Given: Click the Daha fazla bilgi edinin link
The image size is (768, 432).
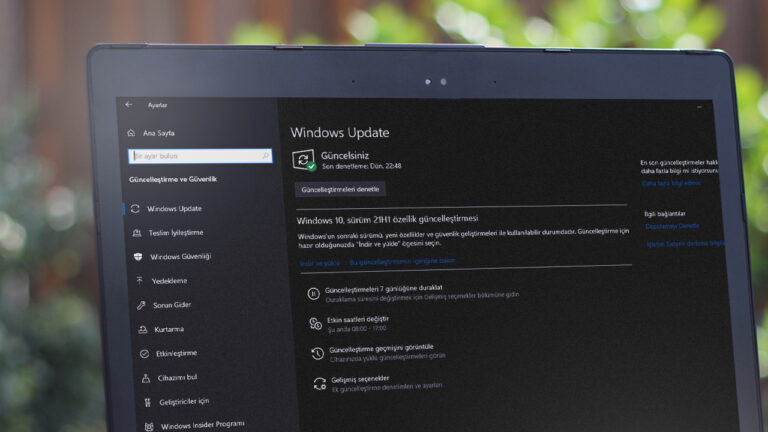Looking at the screenshot, I should pos(671,183).
